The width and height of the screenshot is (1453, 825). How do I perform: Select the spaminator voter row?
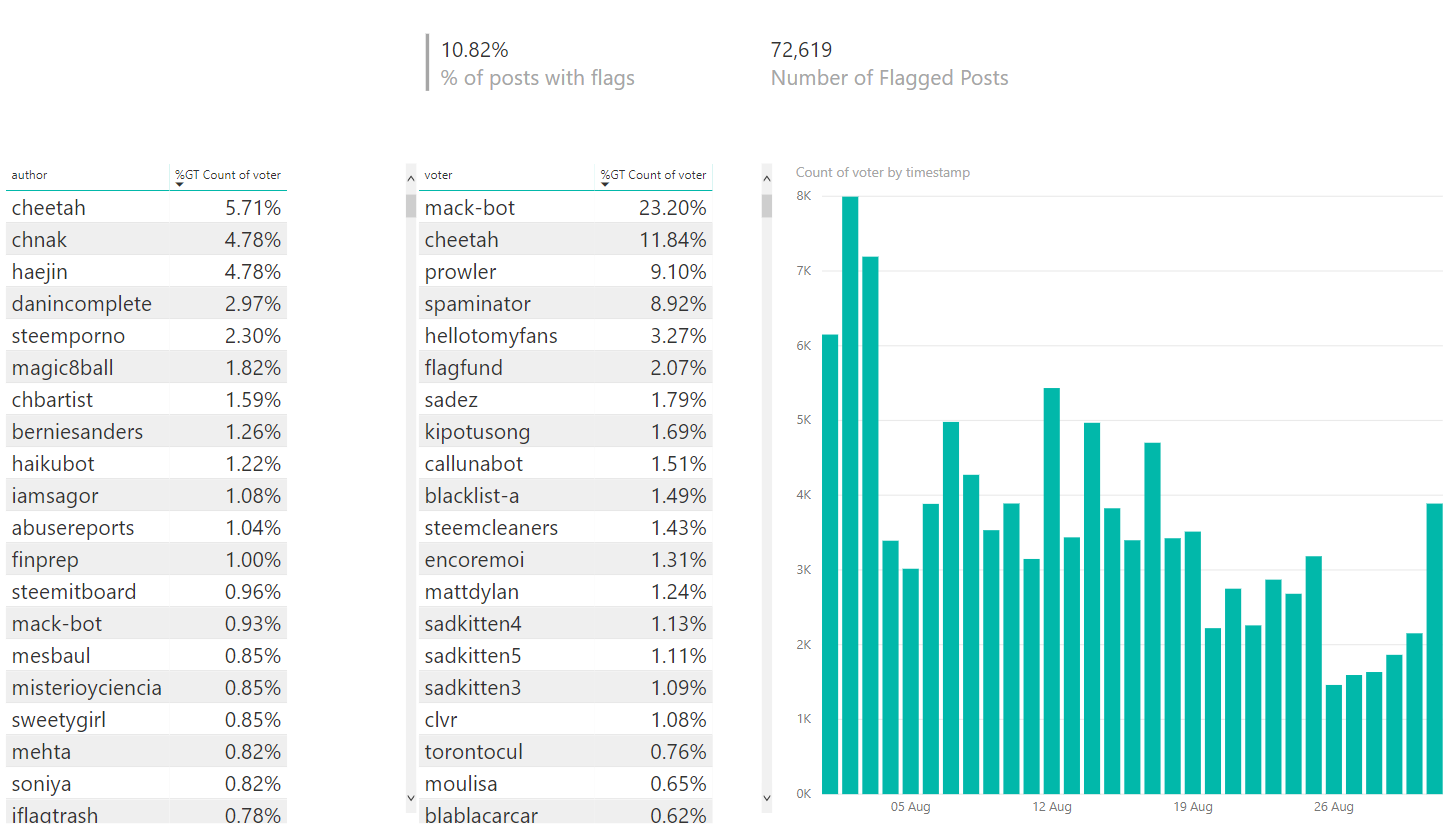tap(565, 304)
